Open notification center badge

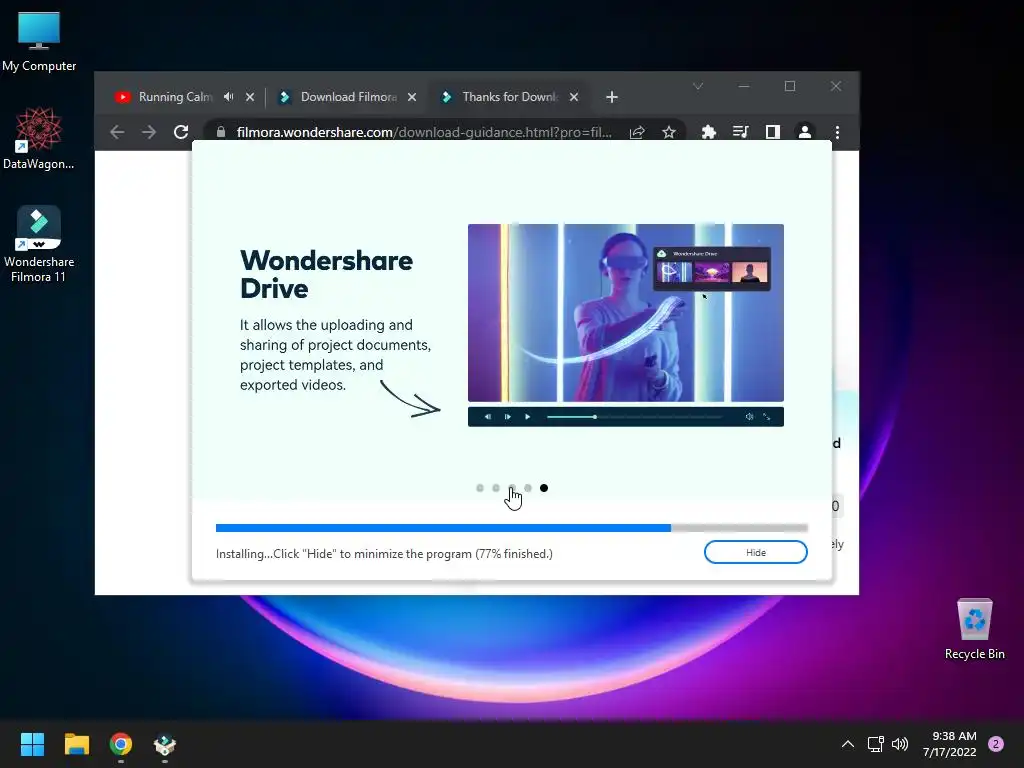point(996,744)
